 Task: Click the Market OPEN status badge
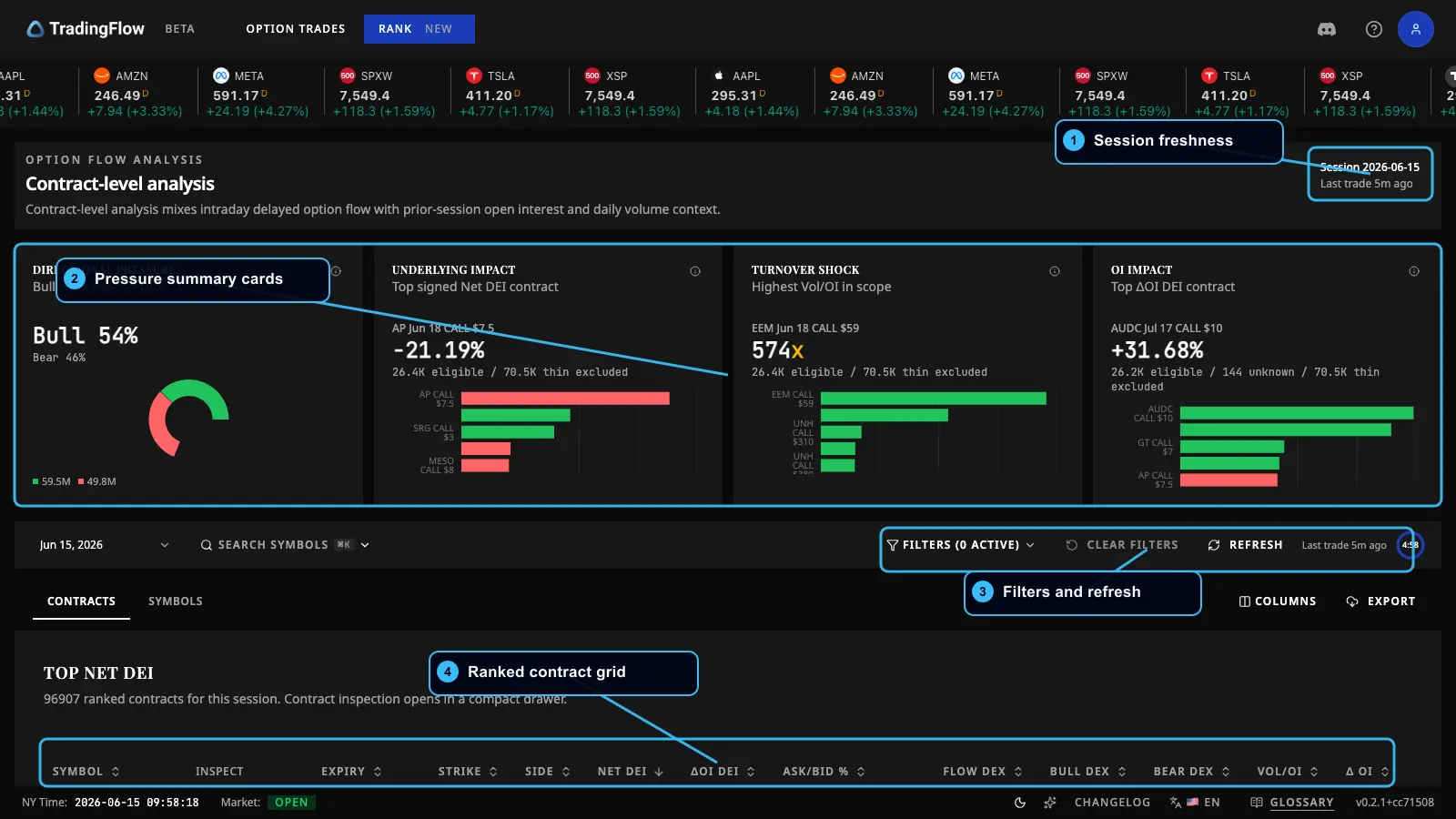291,803
